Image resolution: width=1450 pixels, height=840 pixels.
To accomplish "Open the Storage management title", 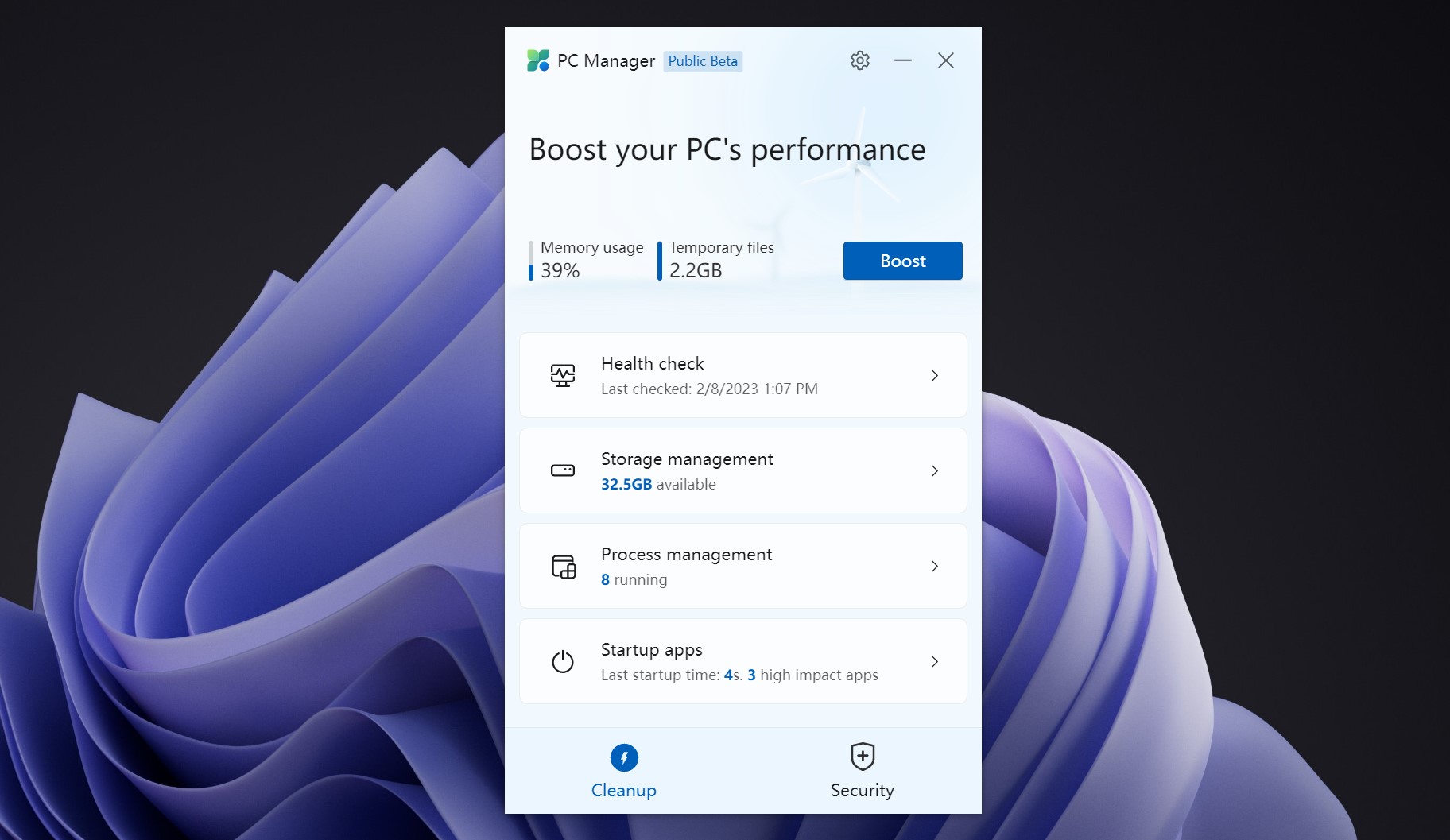I will [687, 459].
